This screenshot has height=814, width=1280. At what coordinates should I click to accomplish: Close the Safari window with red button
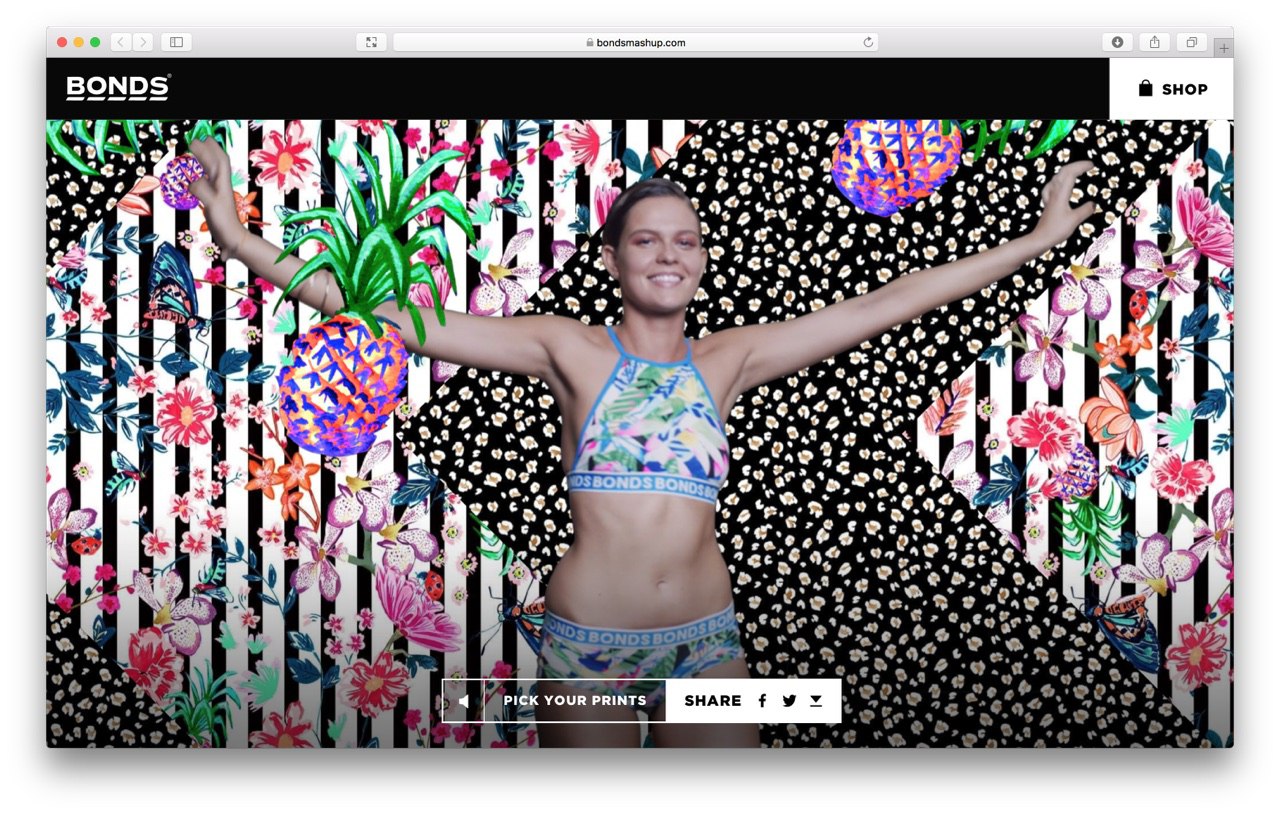tap(62, 42)
